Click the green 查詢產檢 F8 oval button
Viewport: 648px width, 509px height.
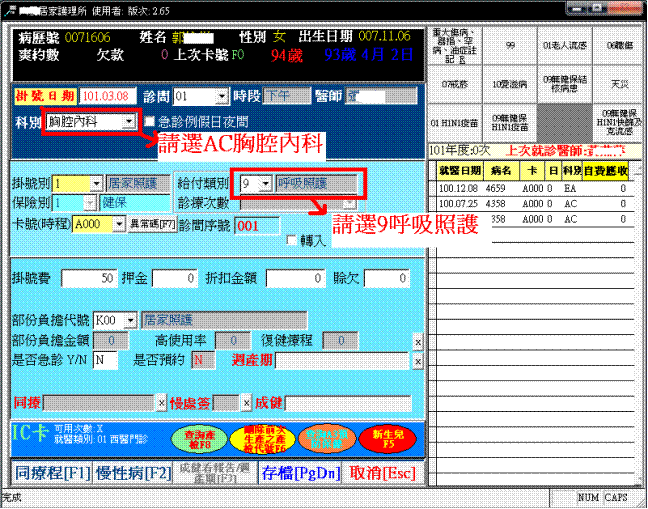193,437
